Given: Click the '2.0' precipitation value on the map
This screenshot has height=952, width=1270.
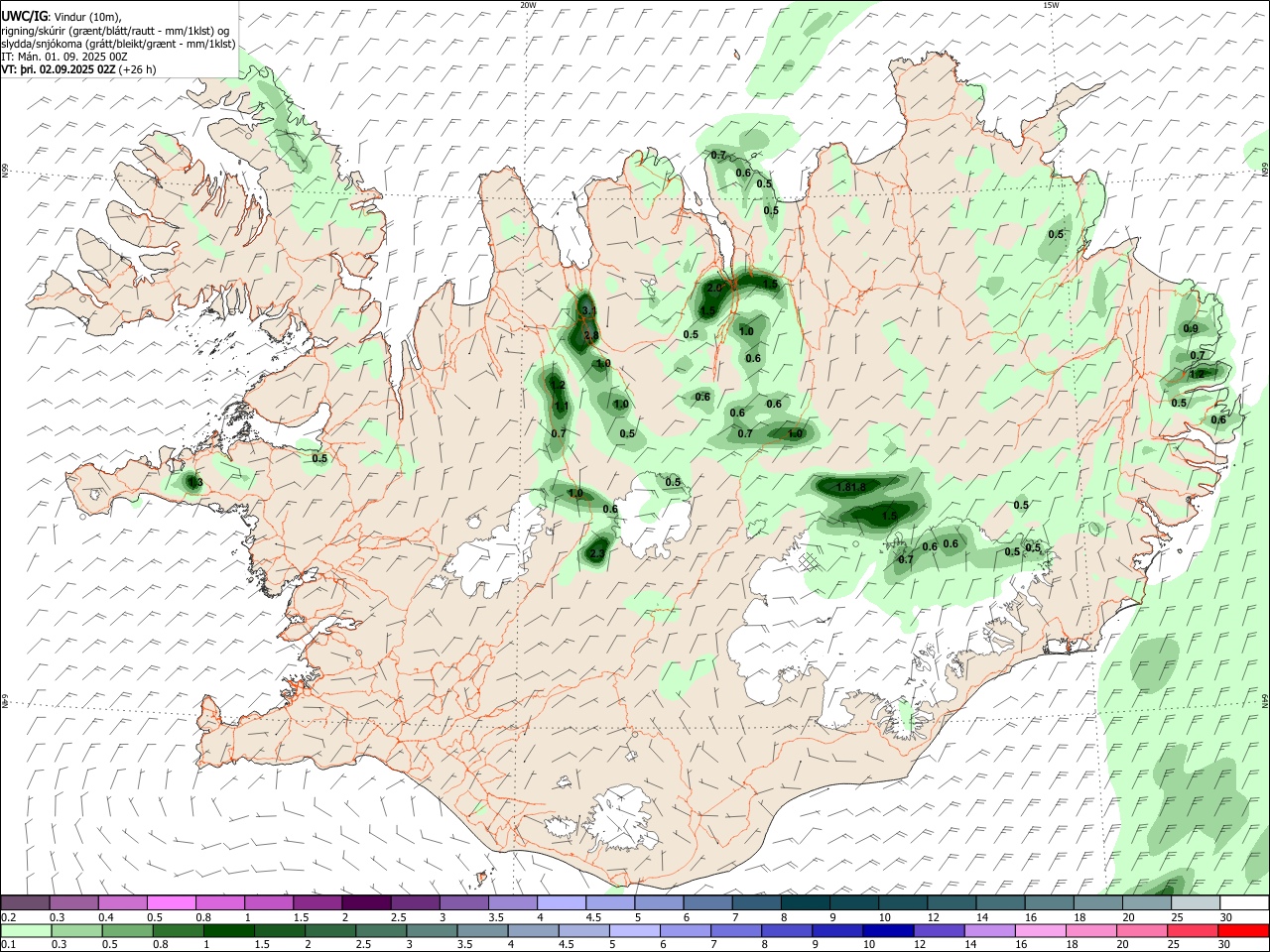Looking at the screenshot, I should pos(714,288).
